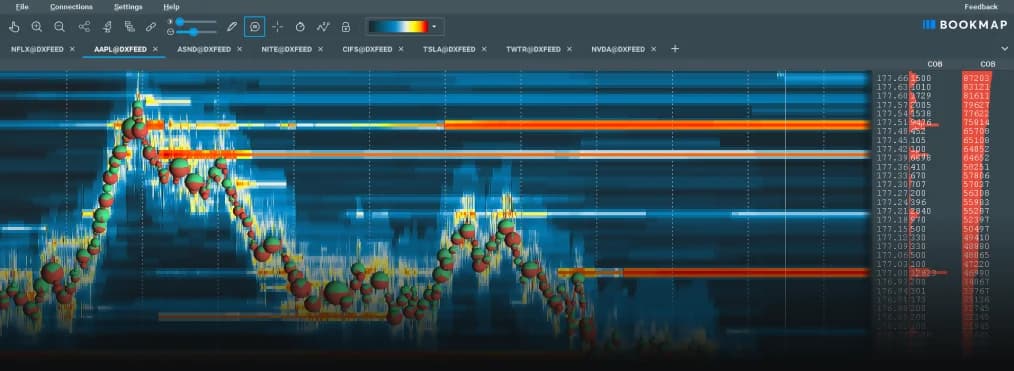Select the hand pan tool
Screen dimensions: 1014x371
(x=14, y=26)
